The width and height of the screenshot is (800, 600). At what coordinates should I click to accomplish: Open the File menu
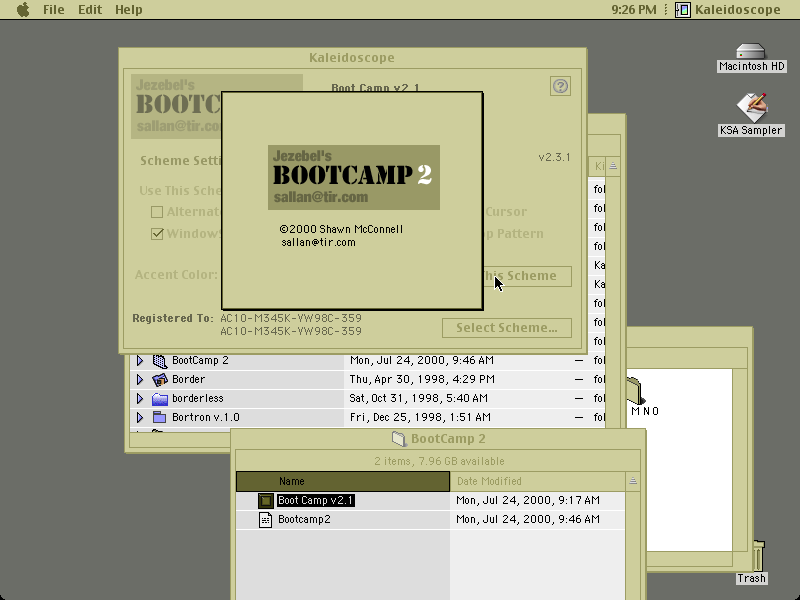pyautogui.click(x=54, y=10)
